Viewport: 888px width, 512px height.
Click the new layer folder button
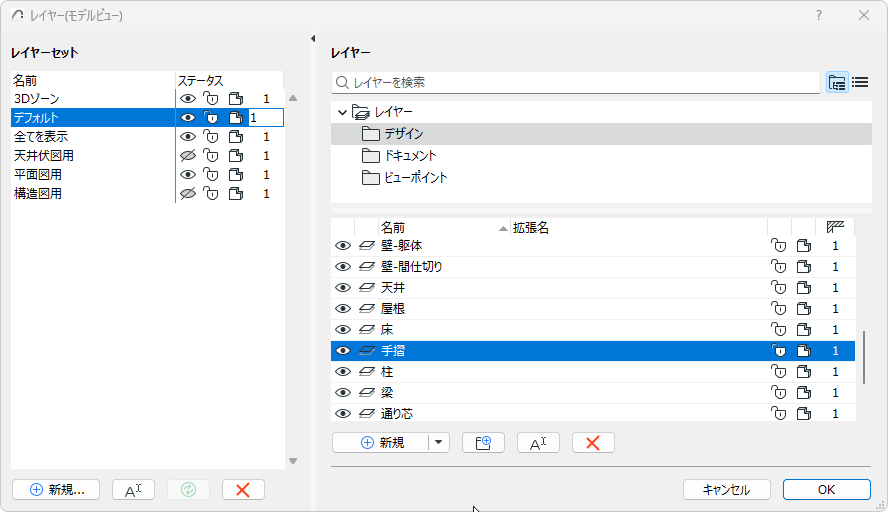point(483,442)
